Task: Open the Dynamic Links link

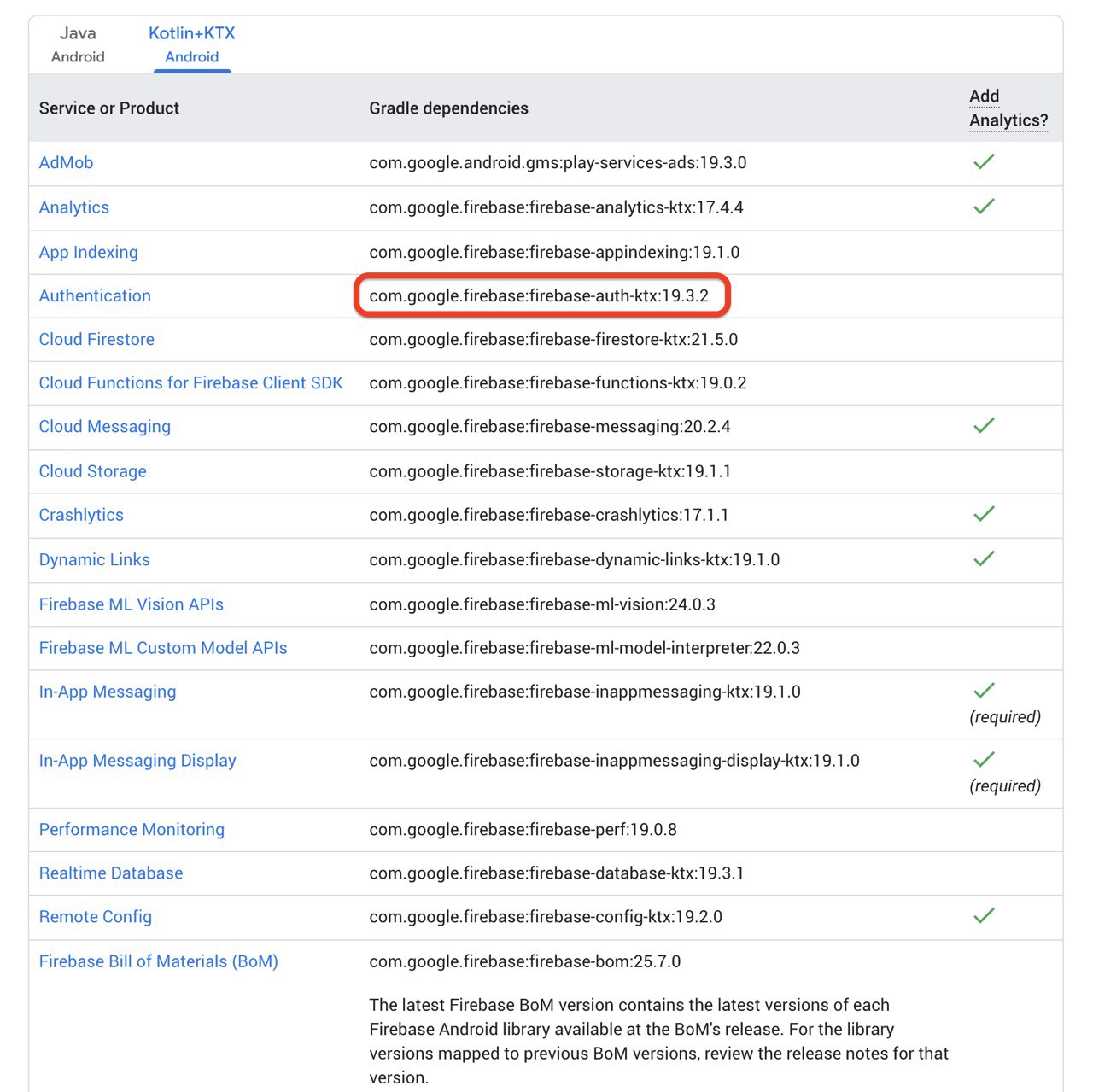Action: click(x=94, y=559)
